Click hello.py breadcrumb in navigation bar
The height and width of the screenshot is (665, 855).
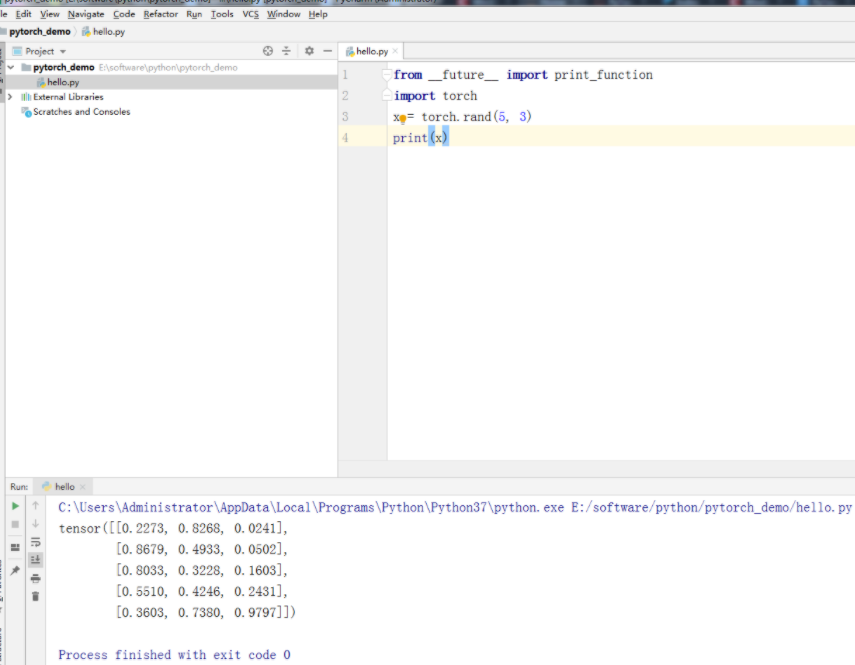tap(103, 32)
